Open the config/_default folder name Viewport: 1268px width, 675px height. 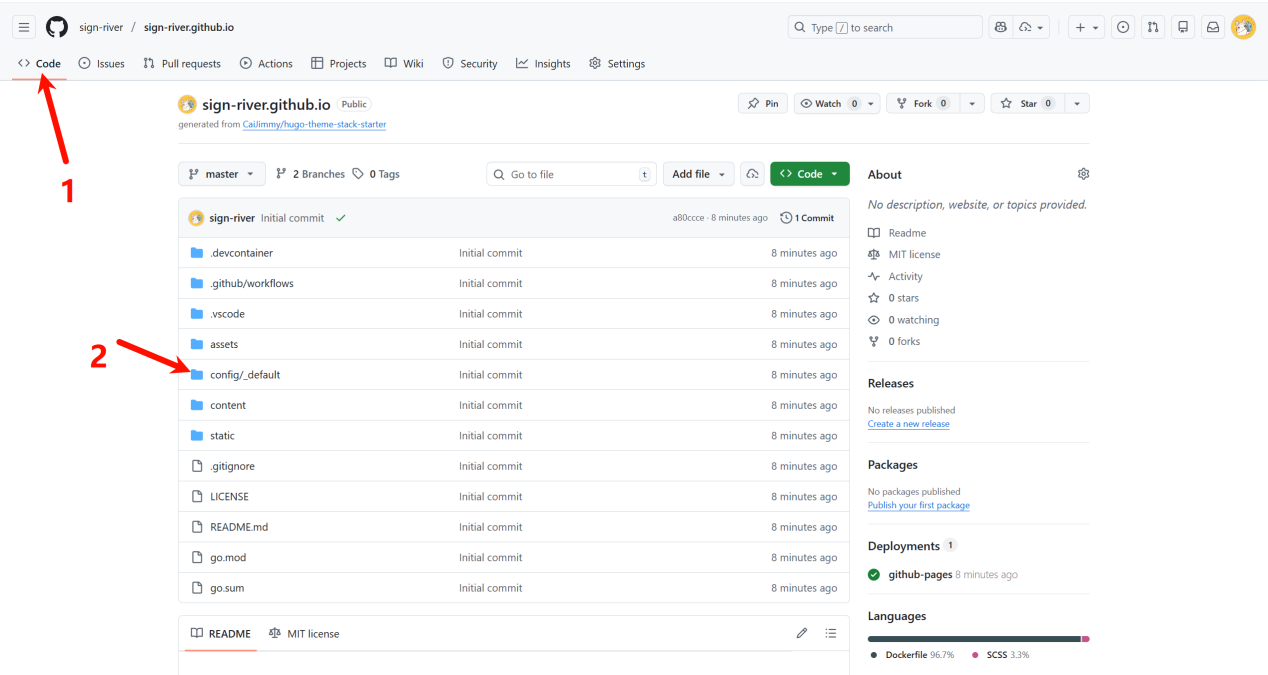pyautogui.click(x=245, y=375)
